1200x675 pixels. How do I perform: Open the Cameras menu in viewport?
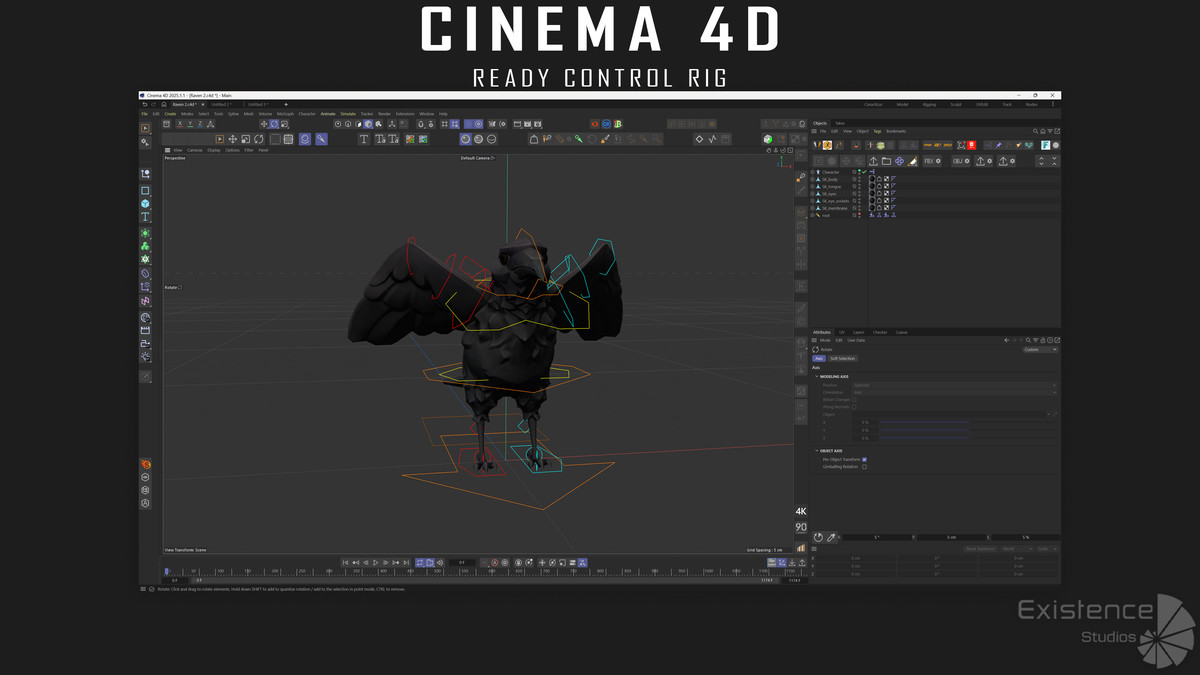click(195, 150)
